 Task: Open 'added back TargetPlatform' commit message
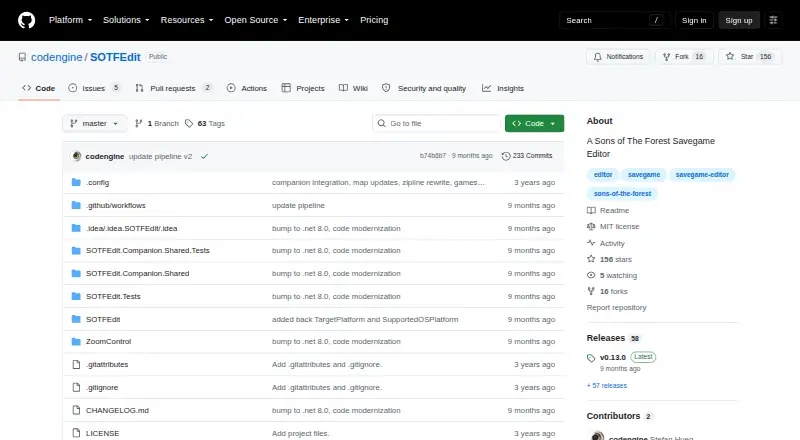point(365,320)
